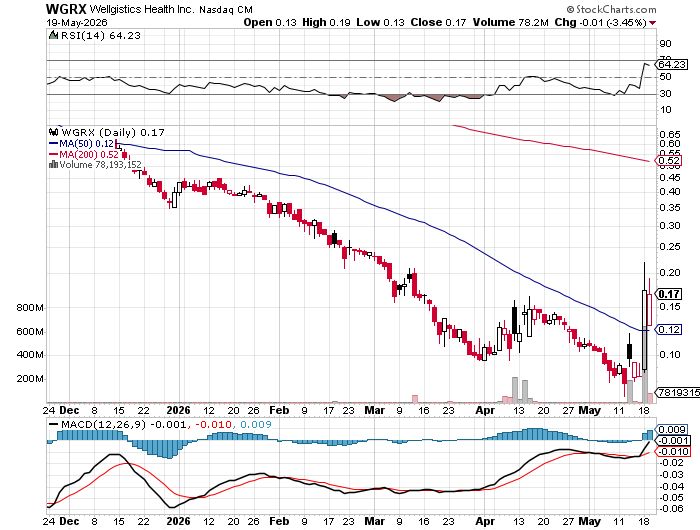Click the RSI(14) 64.23 legend text
The width and height of the screenshot is (700, 530).
click(100, 35)
